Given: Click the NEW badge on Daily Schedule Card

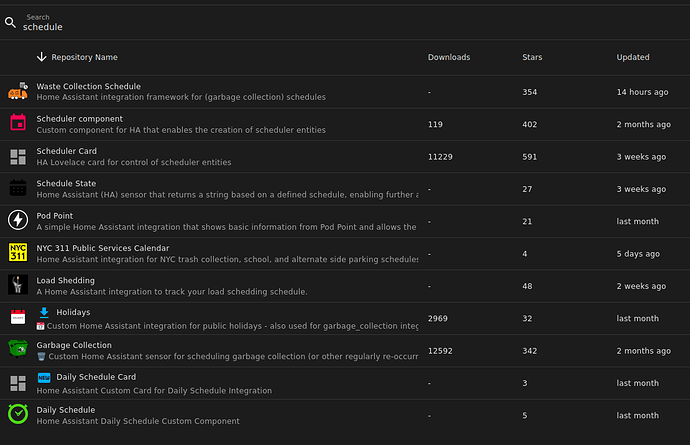Looking at the screenshot, I should (x=44, y=377).
